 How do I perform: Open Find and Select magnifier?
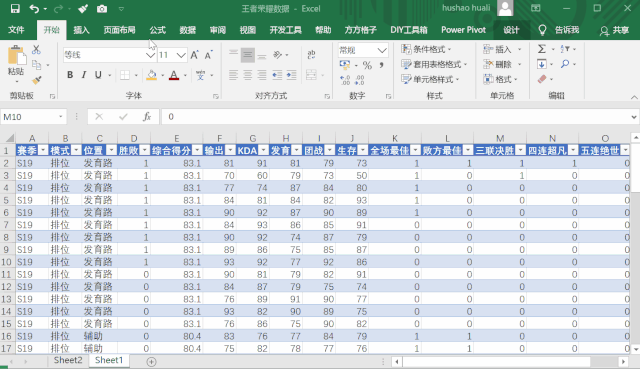click(565, 64)
